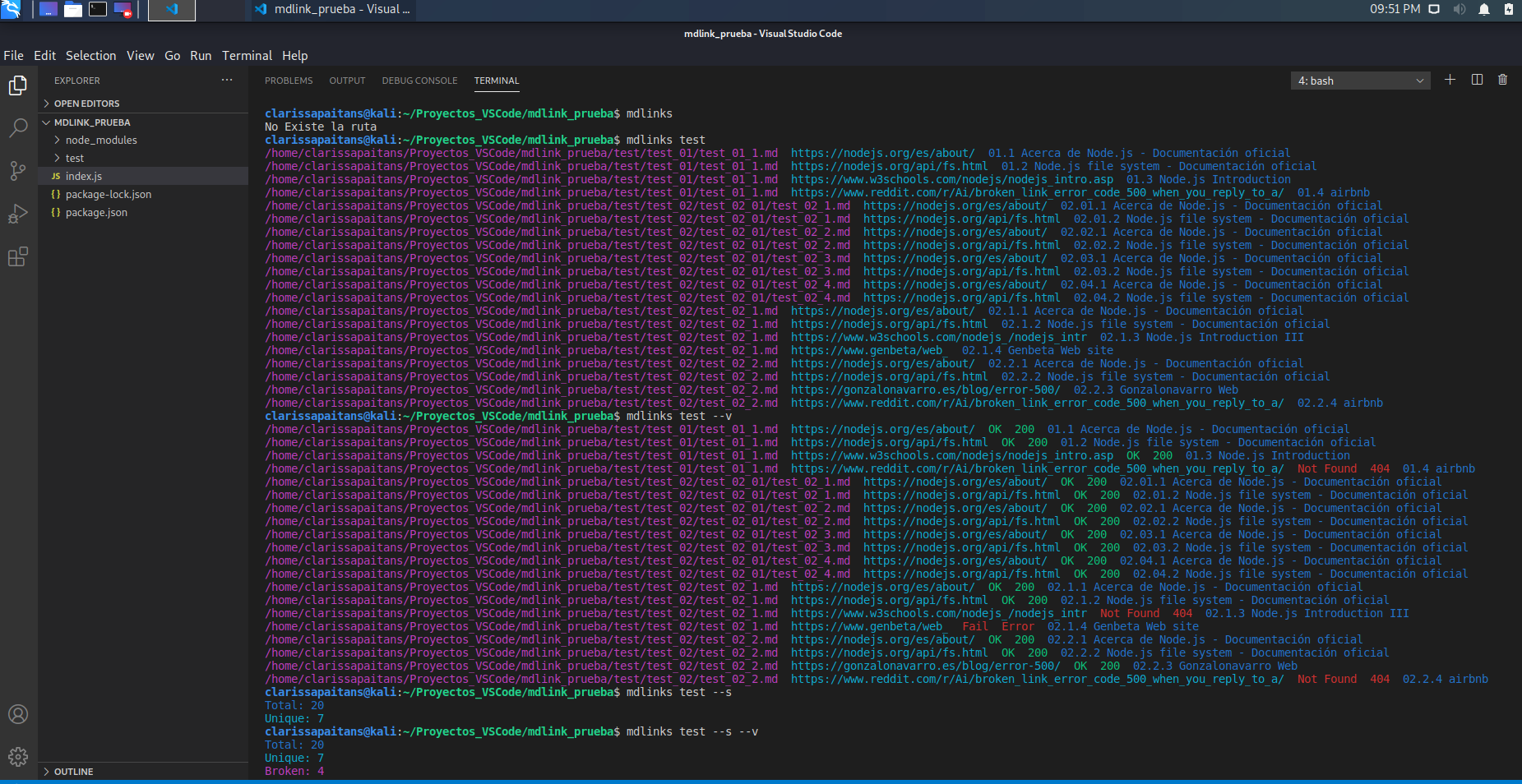The image size is (1522, 784).
Task: Click the 'Broken: 4' terminal output
Action: click(x=294, y=771)
